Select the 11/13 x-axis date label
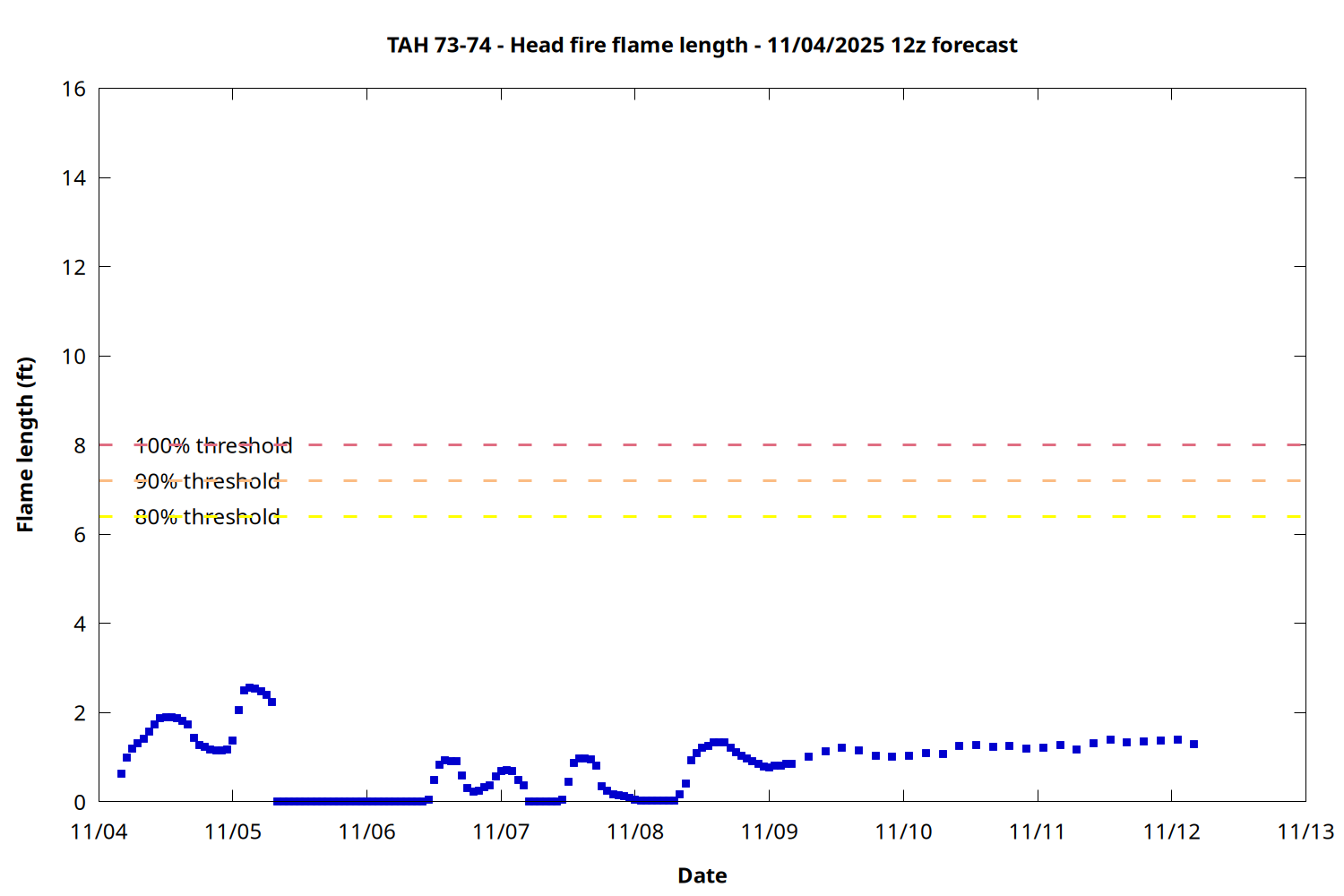Viewport: 1344px width, 896px height. 1305,831
